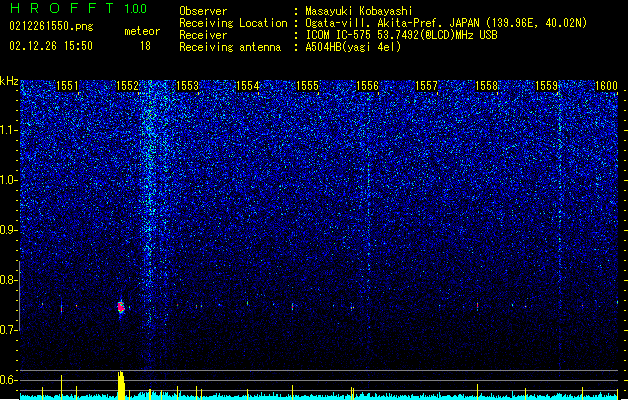The width and height of the screenshot is (629, 400).
Task: Click the 'meteor' label
Action: point(142,31)
